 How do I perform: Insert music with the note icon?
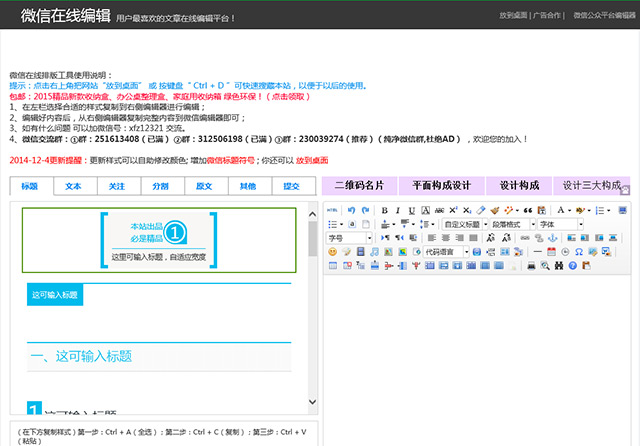(x=374, y=252)
